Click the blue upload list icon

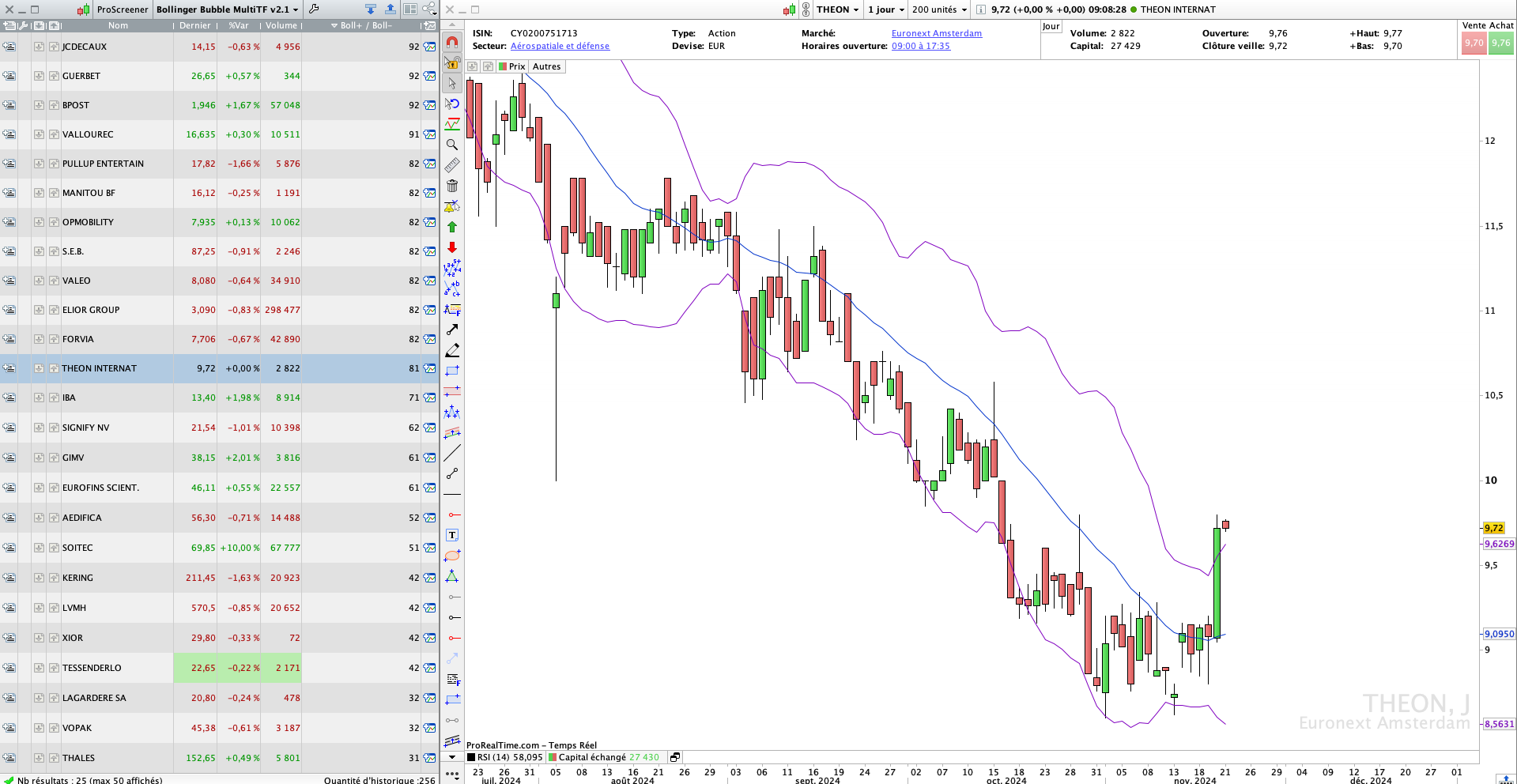[391, 9]
